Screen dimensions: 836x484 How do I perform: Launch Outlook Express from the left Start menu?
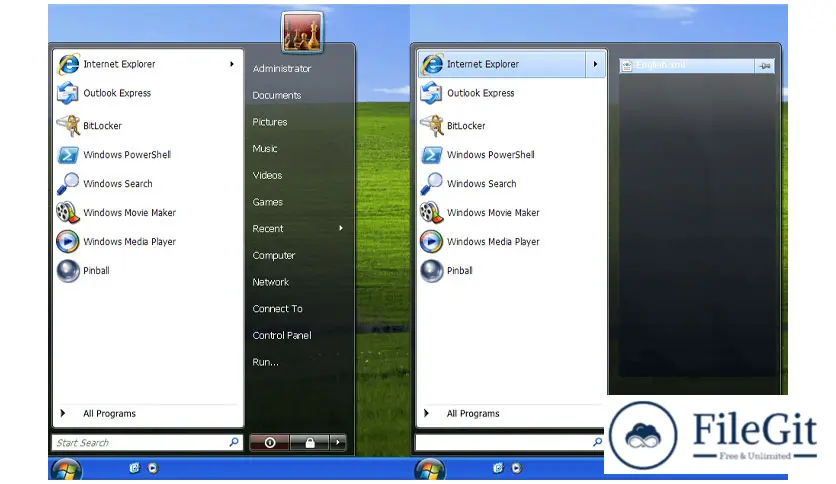tap(147, 93)
